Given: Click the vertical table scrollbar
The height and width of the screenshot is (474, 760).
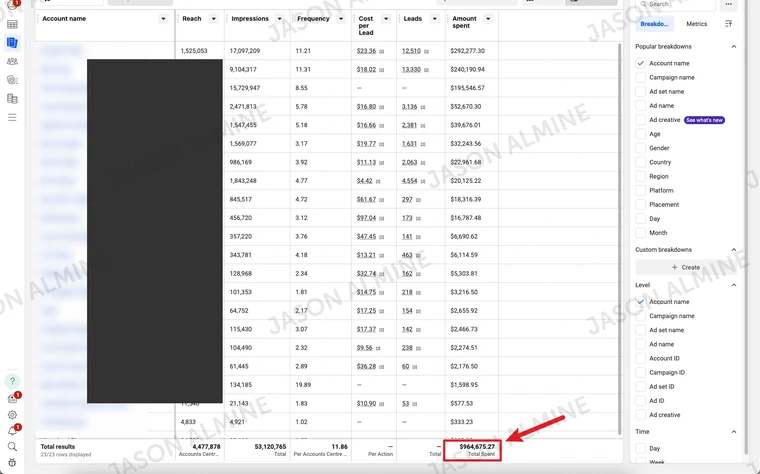Looking at the screenshot, I should 619,237.
